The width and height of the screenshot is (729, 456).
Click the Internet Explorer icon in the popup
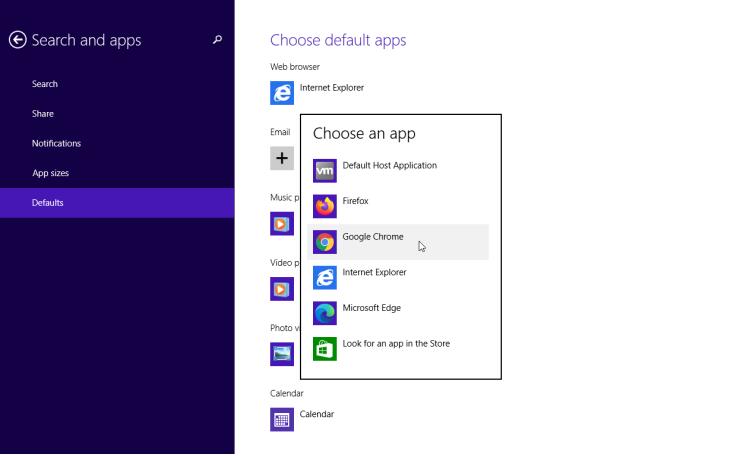pos(325,278)
